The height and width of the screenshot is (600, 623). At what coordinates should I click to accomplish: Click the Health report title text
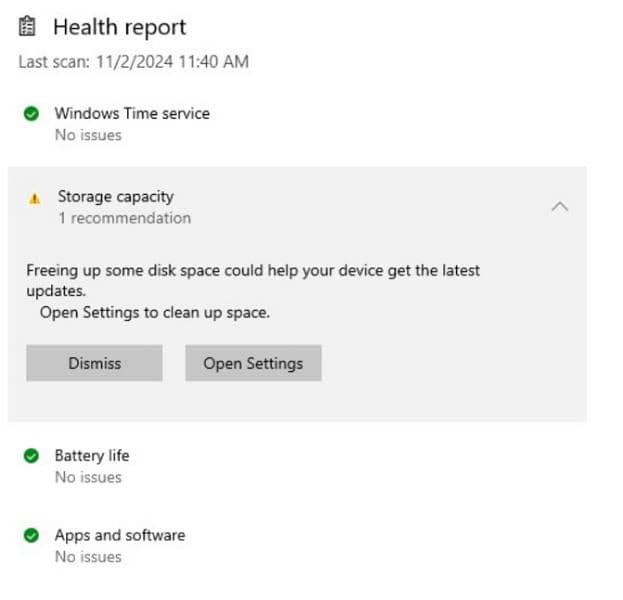[119, 27]
